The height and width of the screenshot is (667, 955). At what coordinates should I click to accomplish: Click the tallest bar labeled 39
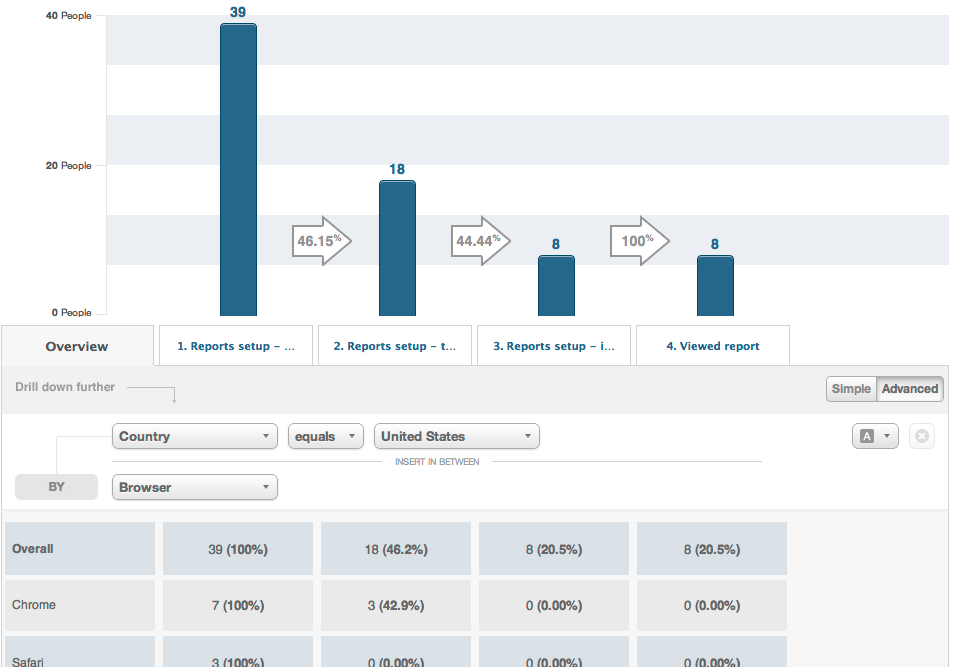(x=237, y=170)
